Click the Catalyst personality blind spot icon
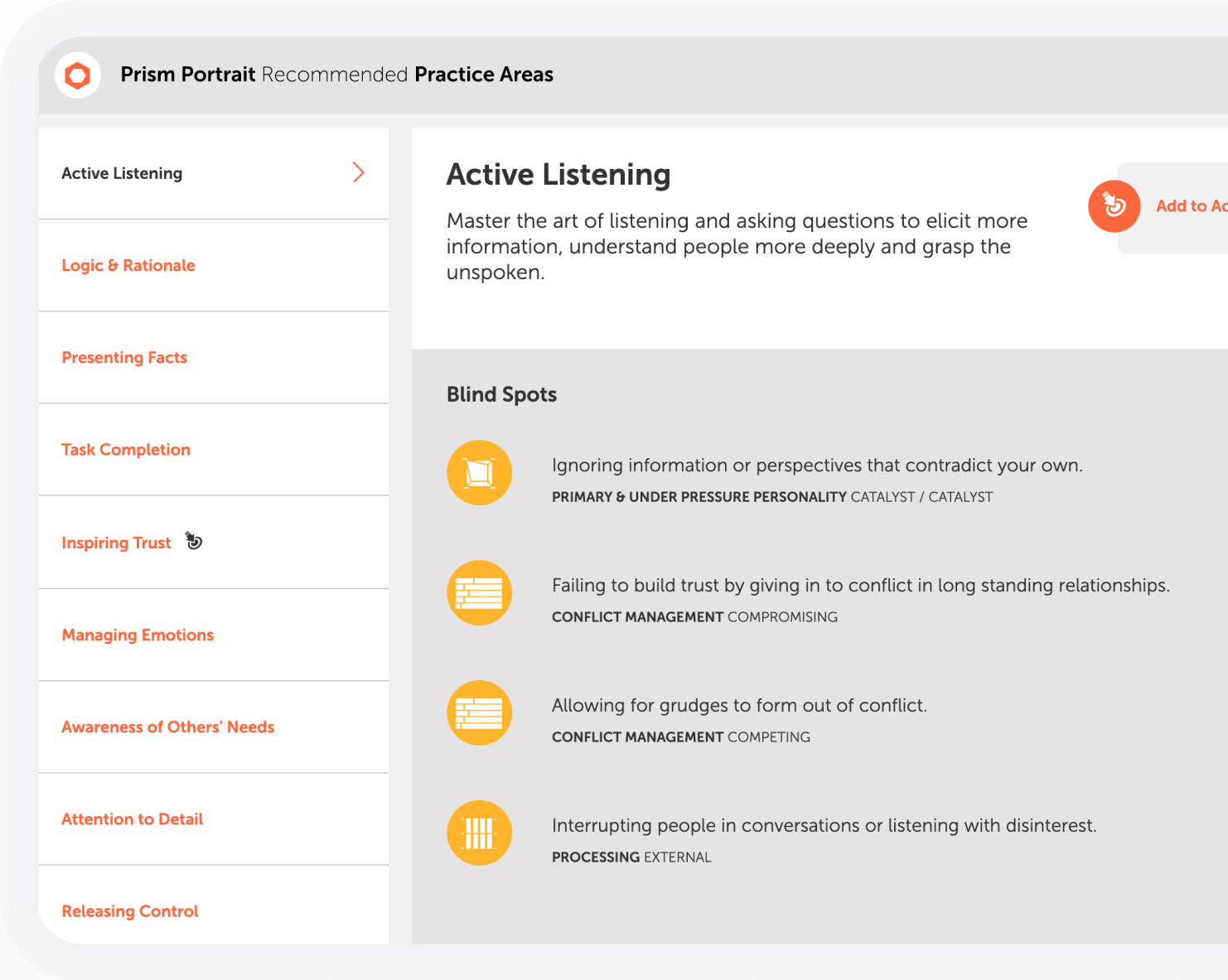Image resolution: width=1228 pixels, height=980 pixels. 479,473
